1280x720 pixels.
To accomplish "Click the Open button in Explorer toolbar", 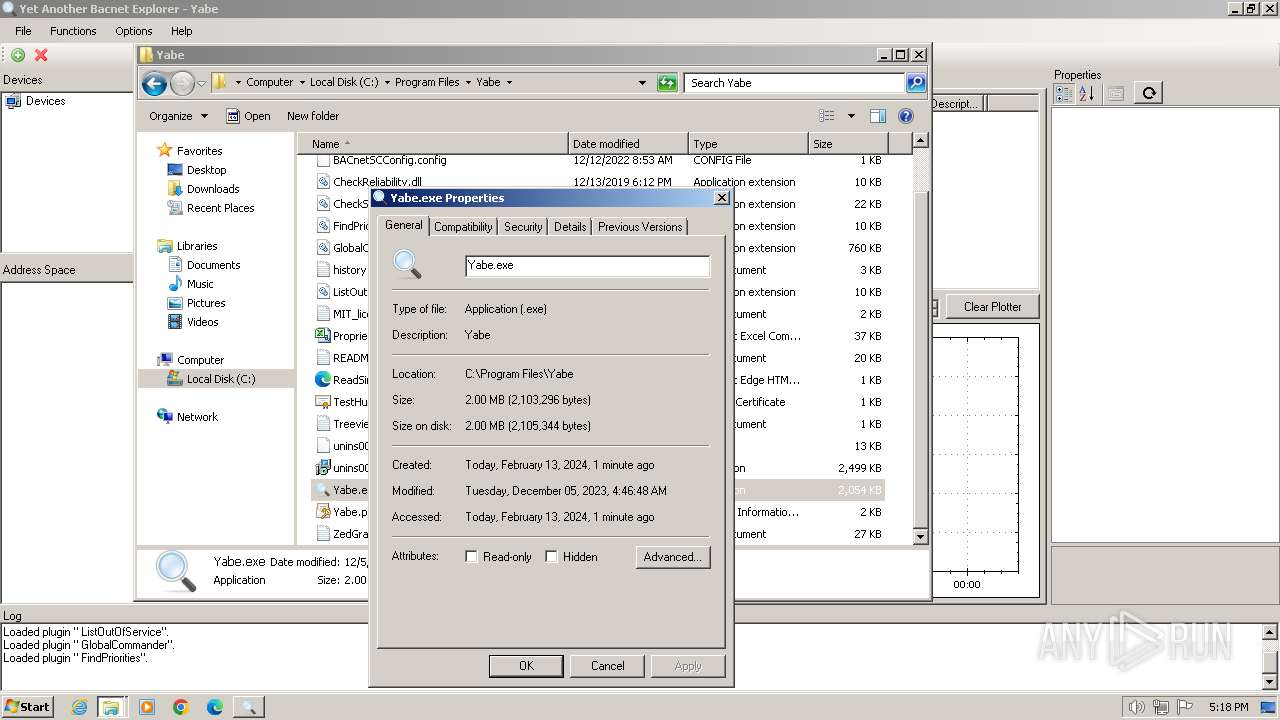I will [x=248, y=116].
